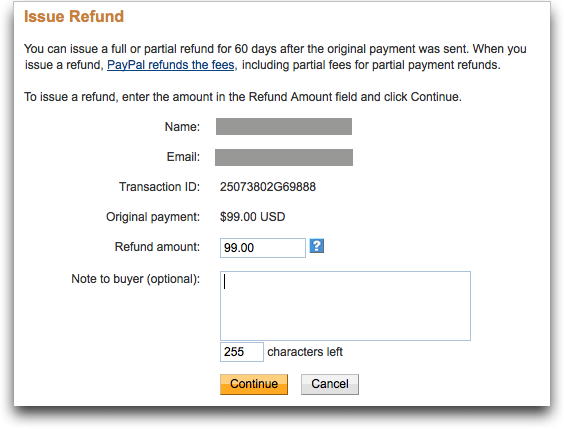The width and height of the screenshot is (564, 429).
Task: Click the characters left text
Action: pos(305,352)
